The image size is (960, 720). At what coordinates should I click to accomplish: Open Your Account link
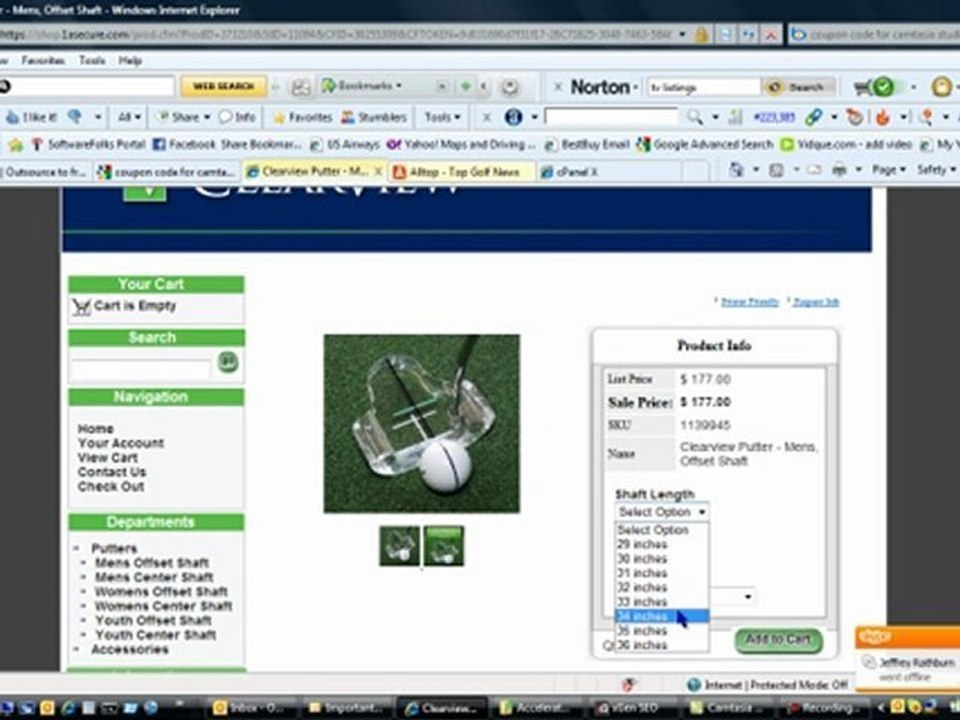tap(121, 443)
